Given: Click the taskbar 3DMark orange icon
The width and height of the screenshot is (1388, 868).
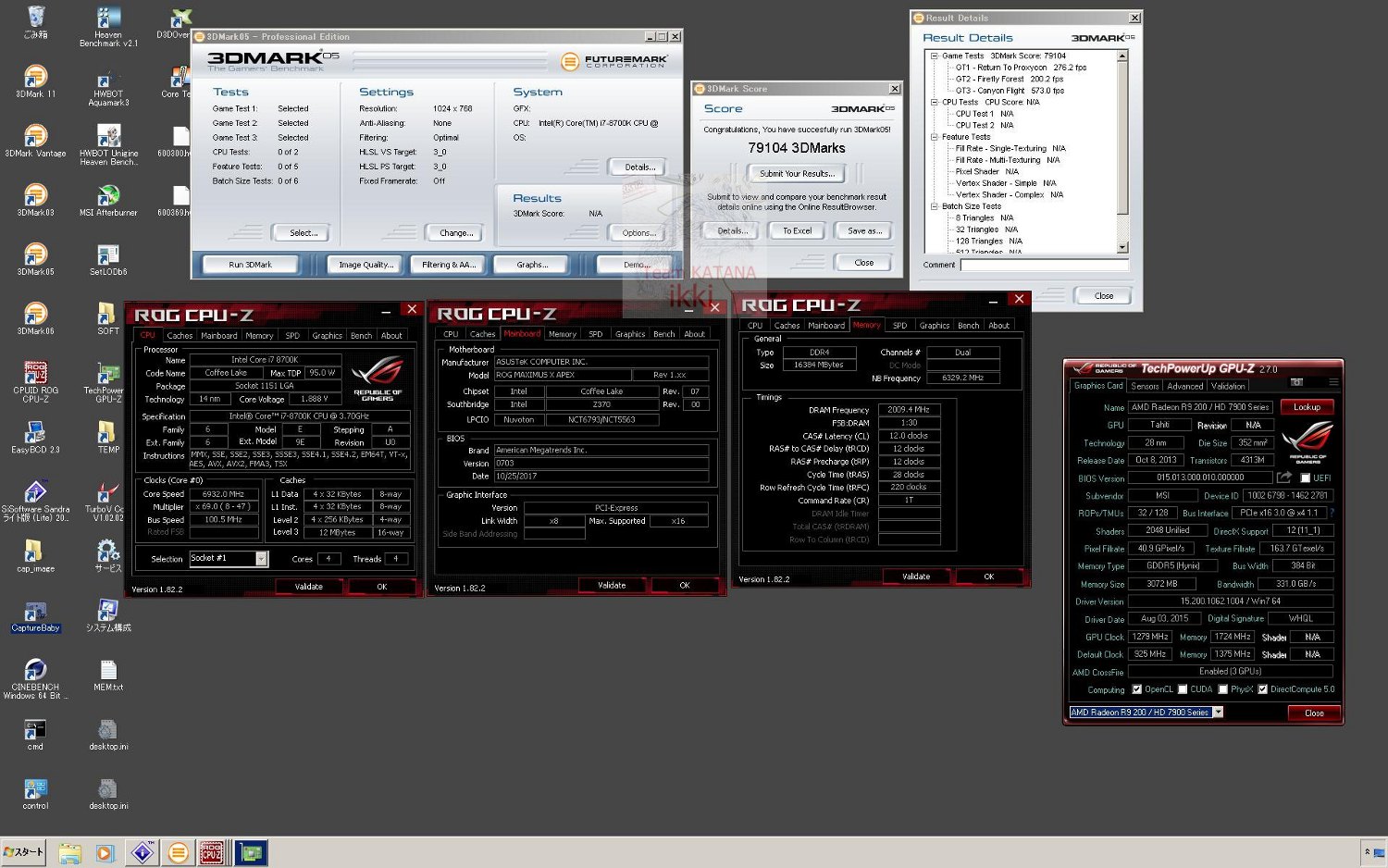Looking at the screenshot, I should click(179, 851).
